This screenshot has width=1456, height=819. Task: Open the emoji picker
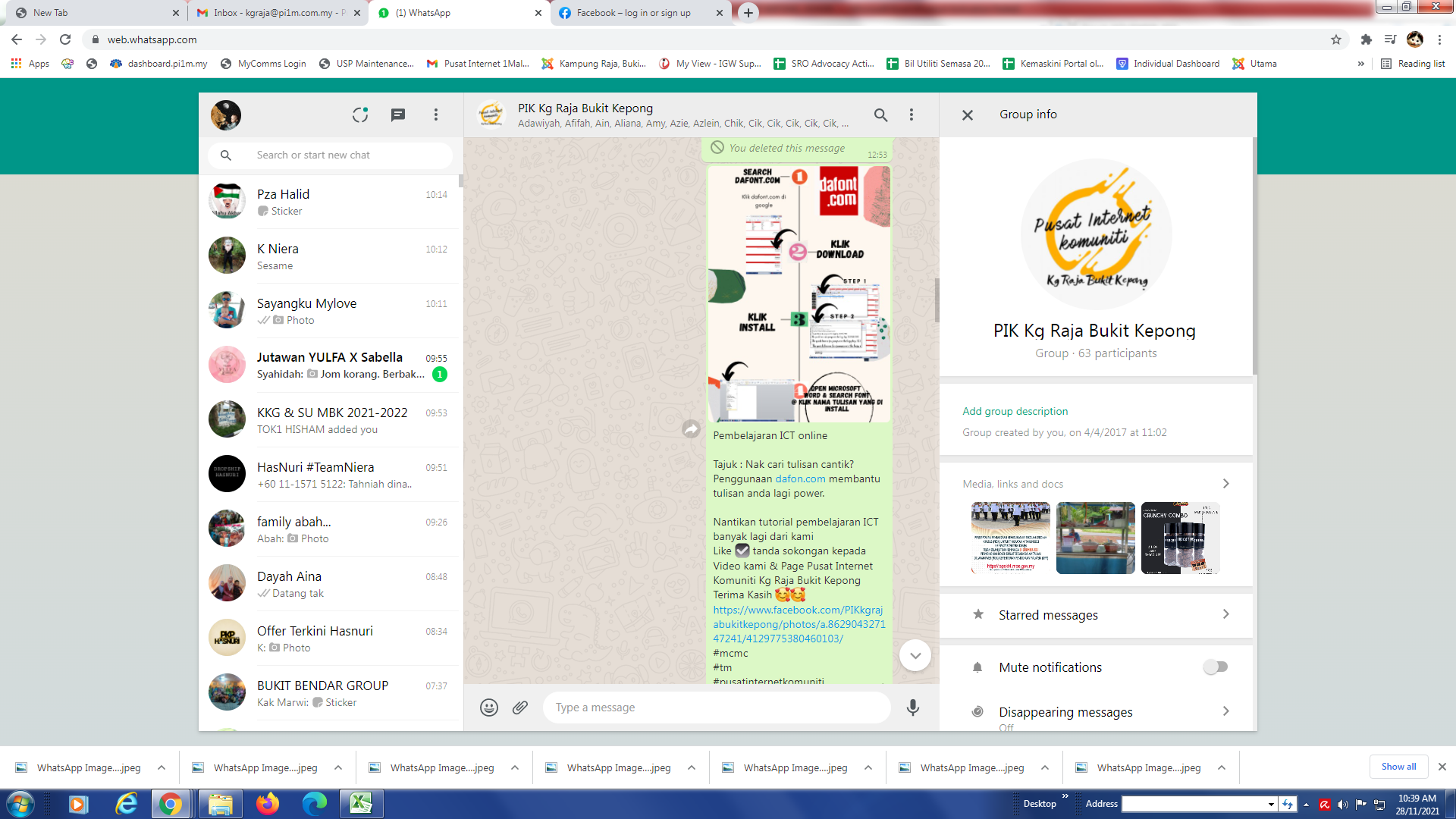(x=489, y=708)
